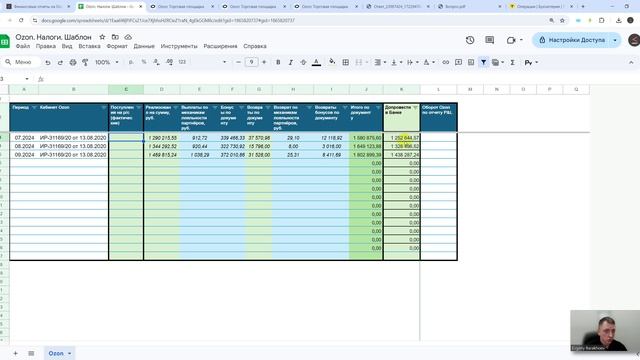The image size is (640, 360).
Task: Toggle bold formatting
Action: coord(278,62)
